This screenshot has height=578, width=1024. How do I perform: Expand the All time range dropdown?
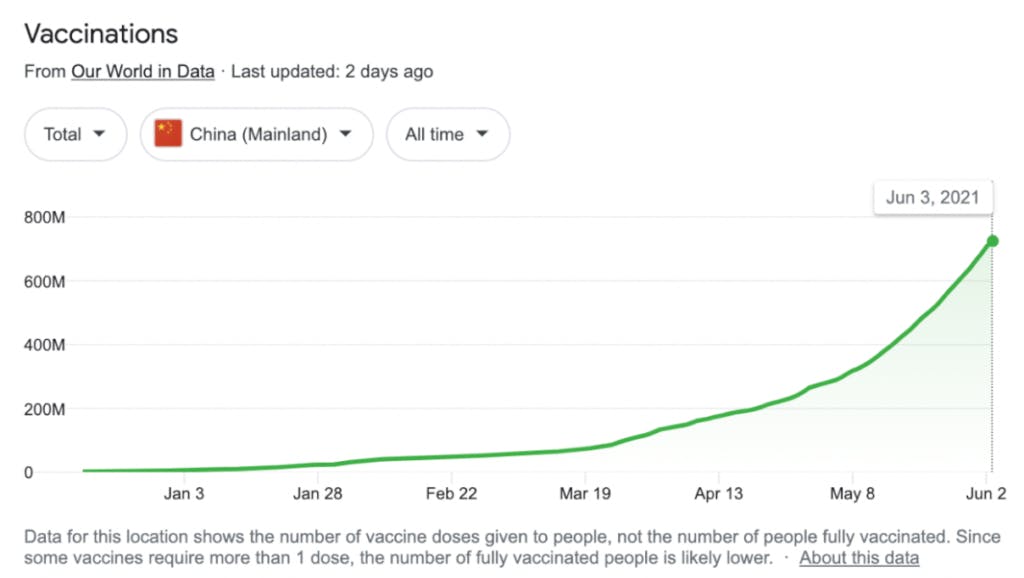coord(447,134)
